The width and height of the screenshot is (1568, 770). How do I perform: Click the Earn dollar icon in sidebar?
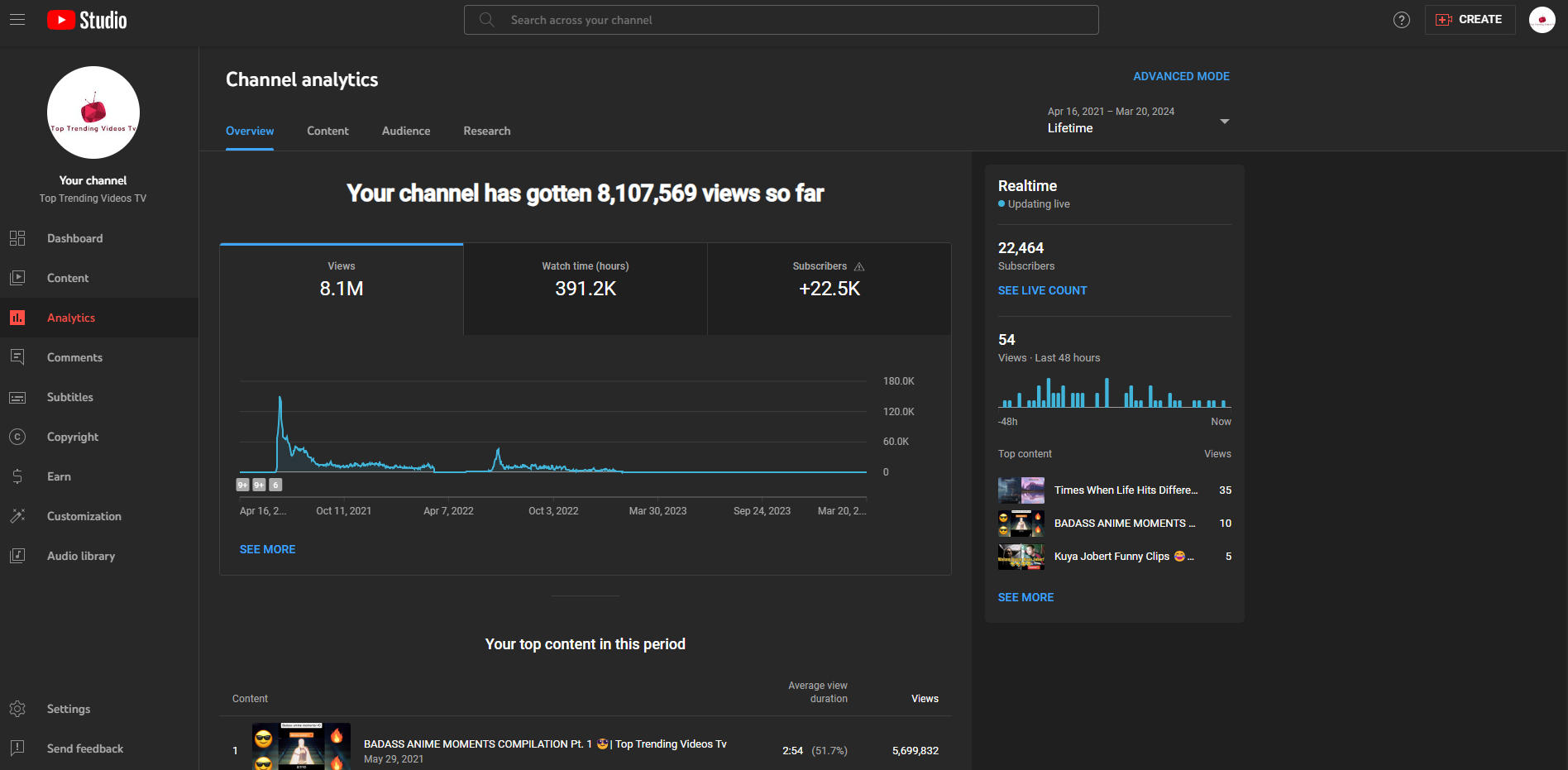[17, 476]
